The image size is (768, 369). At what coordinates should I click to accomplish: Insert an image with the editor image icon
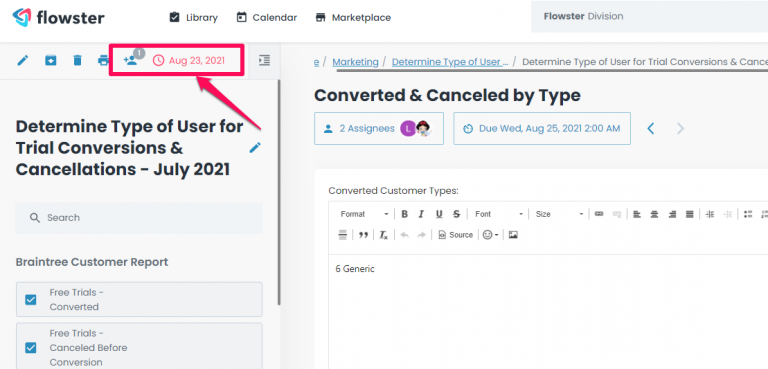(513, 235)
